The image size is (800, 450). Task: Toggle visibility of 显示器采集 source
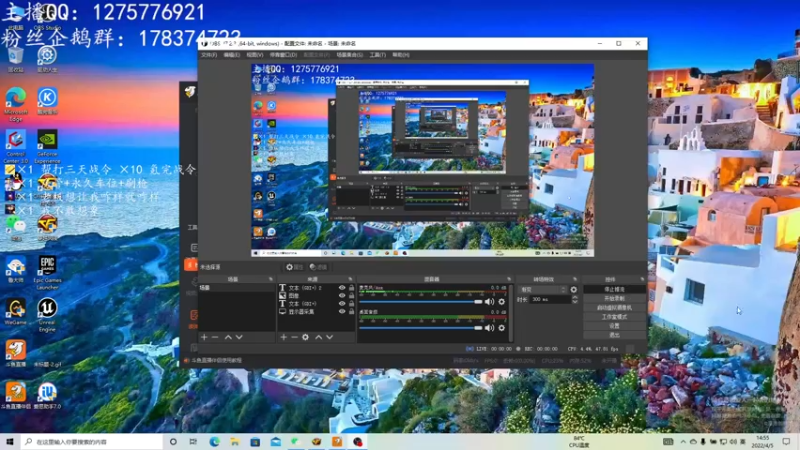[342, 311]
